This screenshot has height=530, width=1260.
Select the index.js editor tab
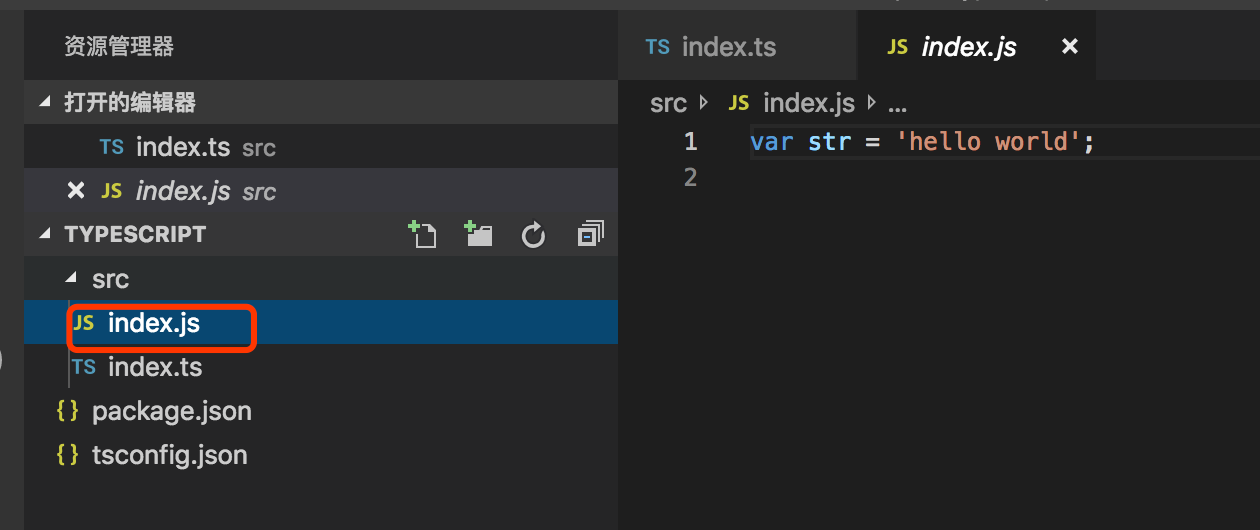[968, 47]
